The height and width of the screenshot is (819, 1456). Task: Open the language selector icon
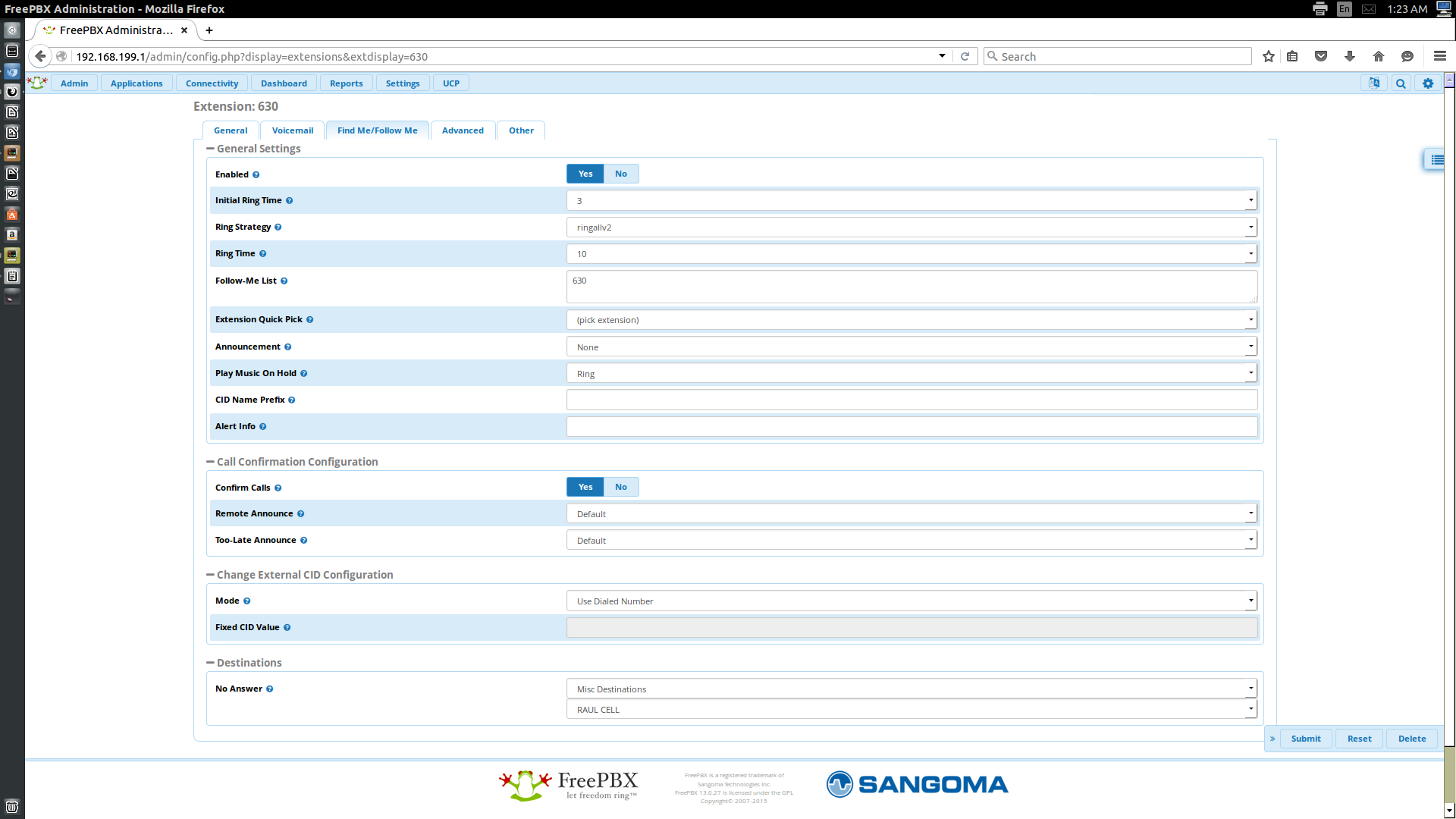[1374, 83]
